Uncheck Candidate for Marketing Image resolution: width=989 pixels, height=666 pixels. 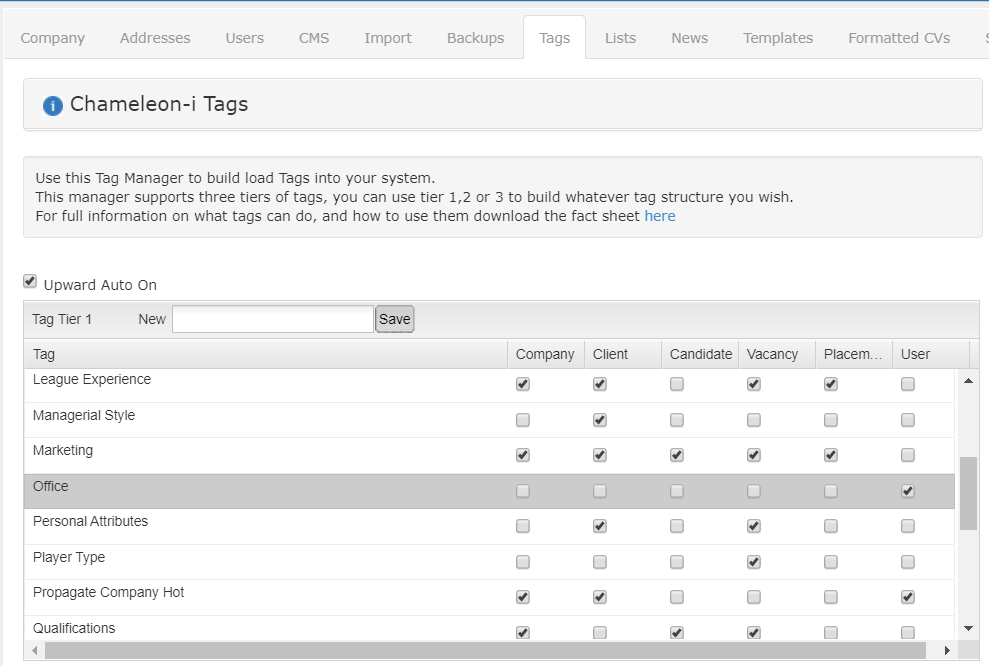(x=677, y=455)
